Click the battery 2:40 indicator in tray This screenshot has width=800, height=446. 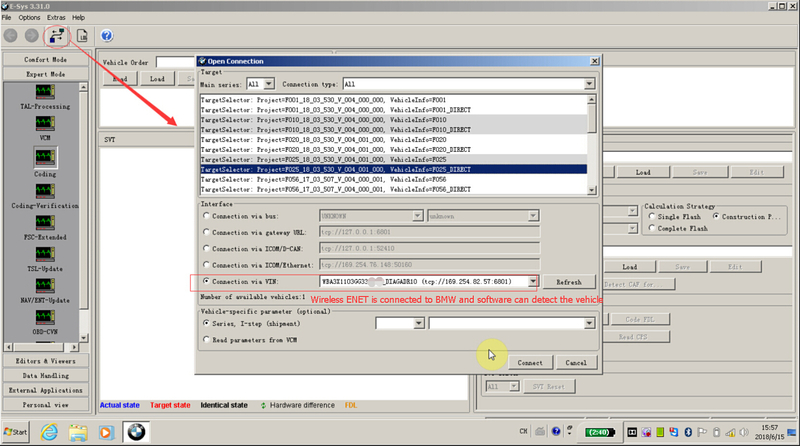coord(599,432)
